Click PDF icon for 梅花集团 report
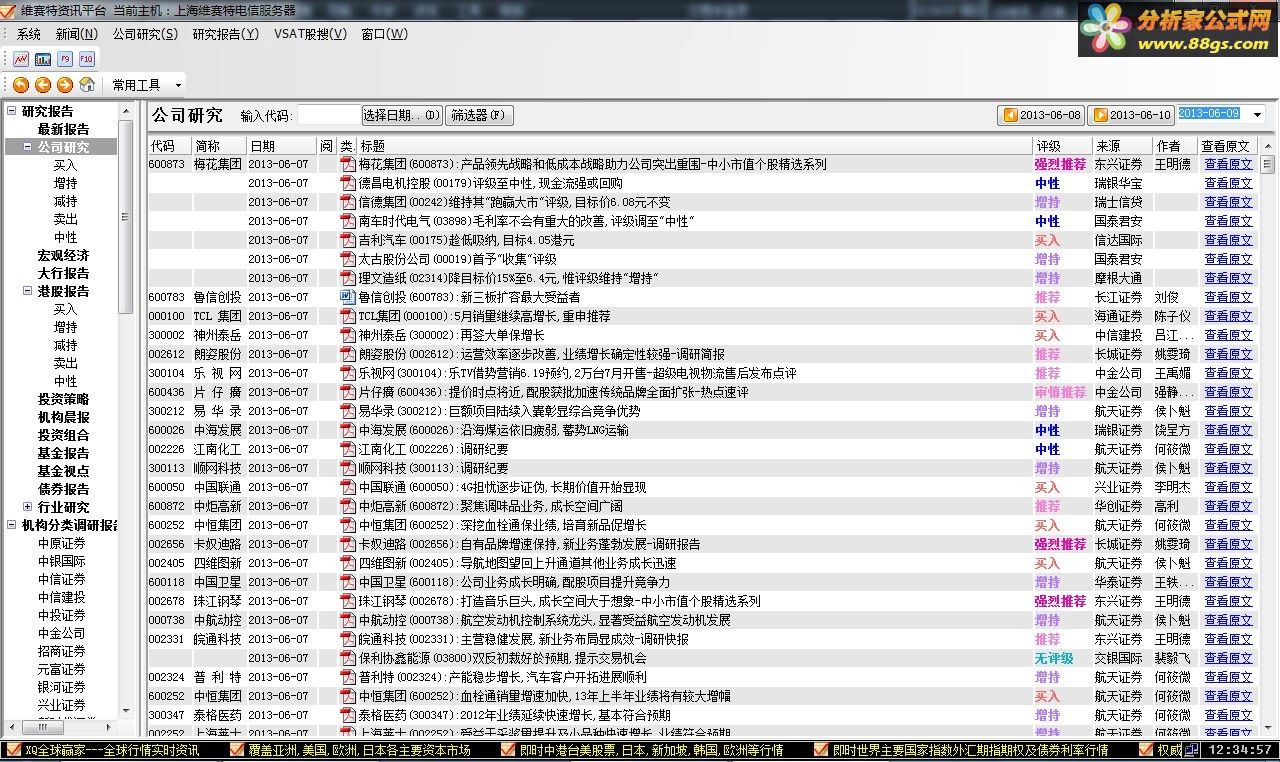Screen dimensions: 1280x762 [x=348, y=164]
